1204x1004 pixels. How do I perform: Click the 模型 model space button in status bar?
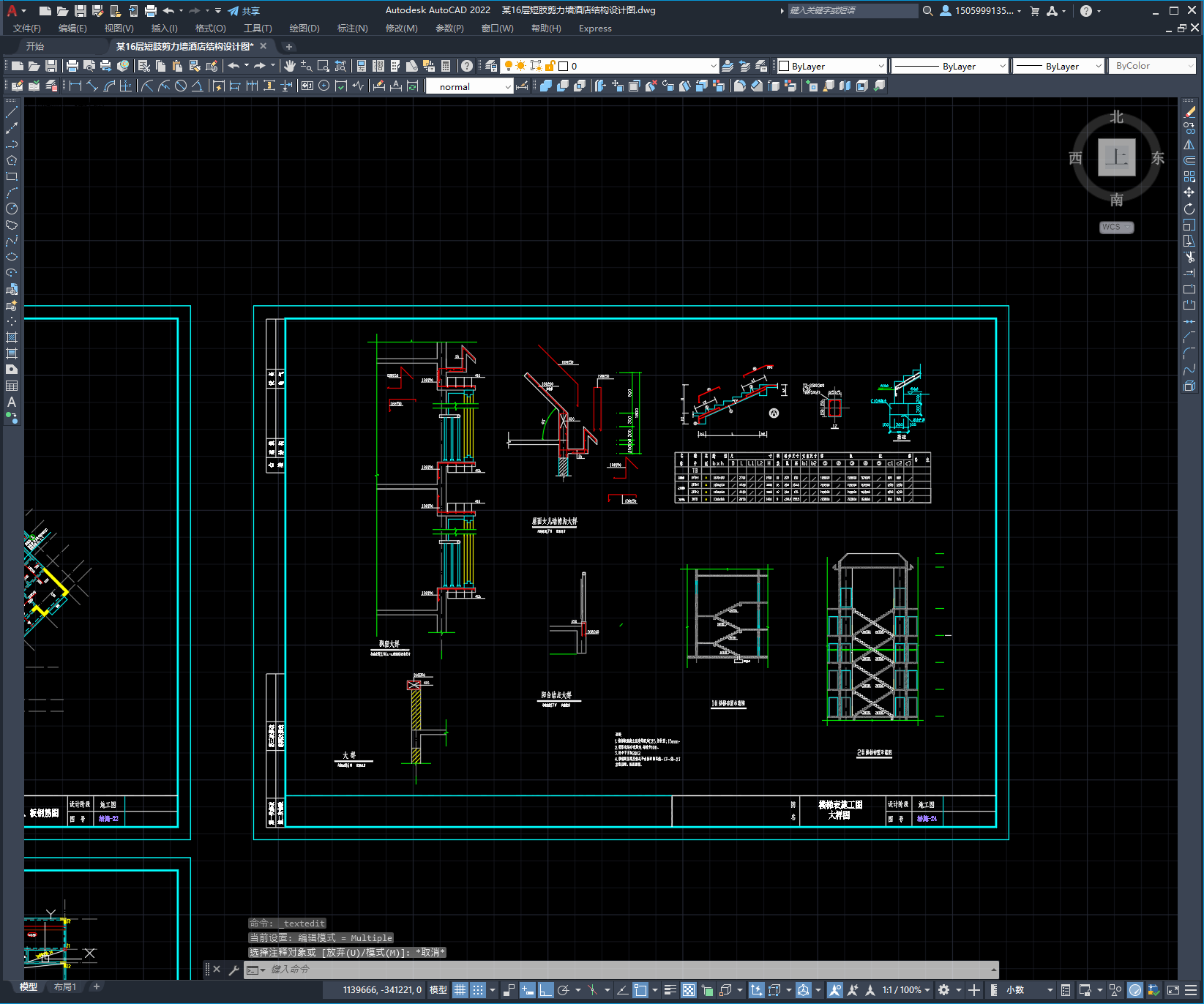click(x=438, y=990)
